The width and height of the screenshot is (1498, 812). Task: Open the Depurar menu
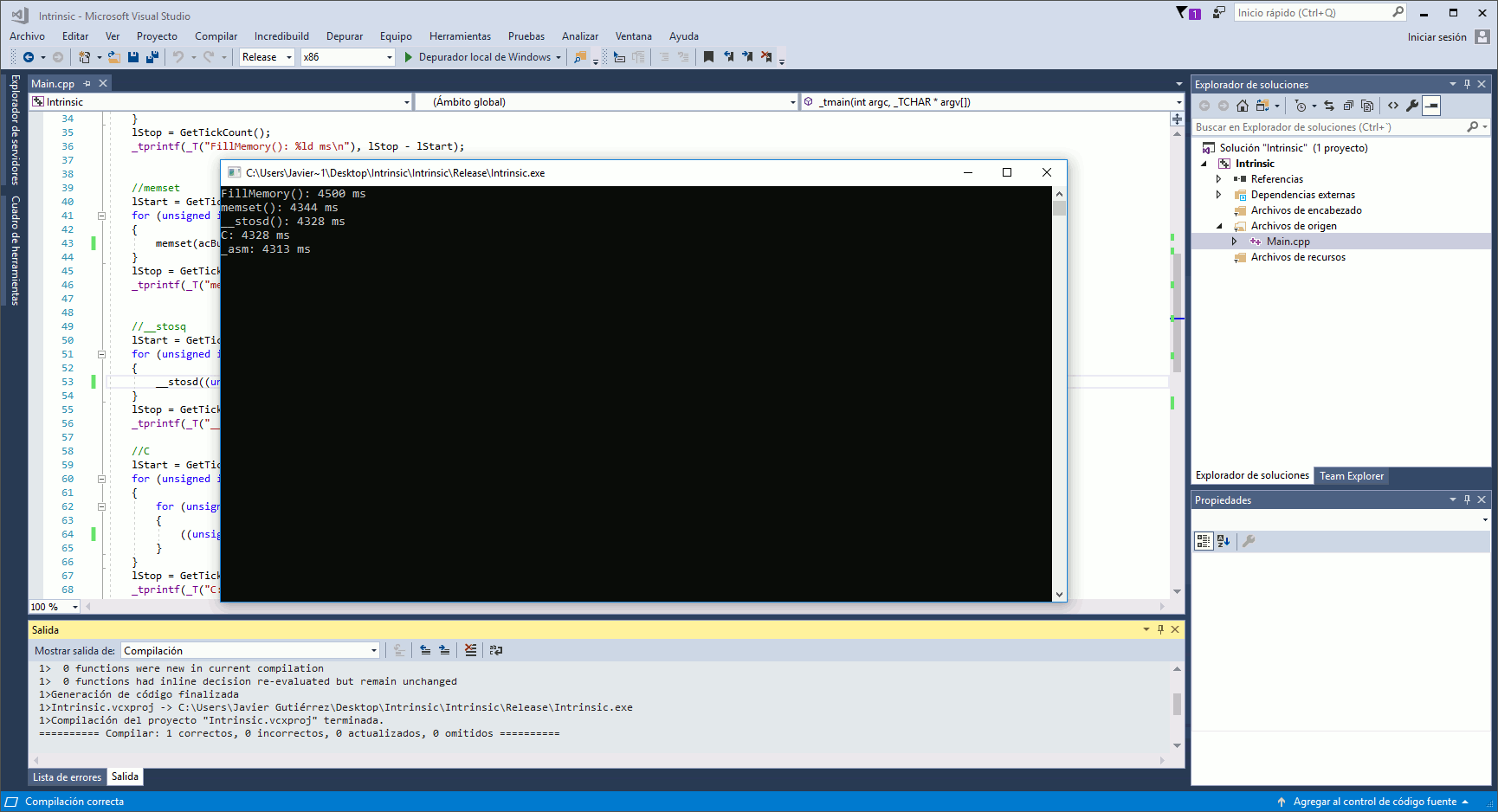coord(344,35)
